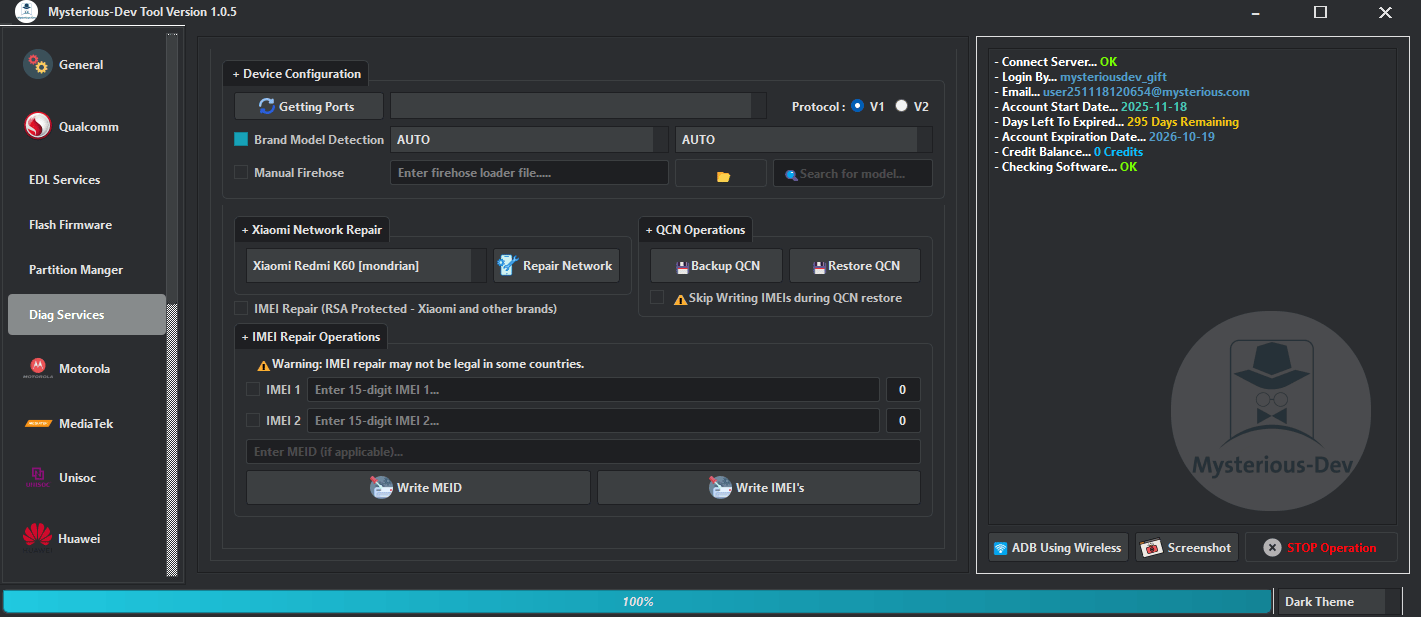The width and height of the screenshot is (1421, 617).
Task: Click the Enter MEID input field
Action: (583, 451)
